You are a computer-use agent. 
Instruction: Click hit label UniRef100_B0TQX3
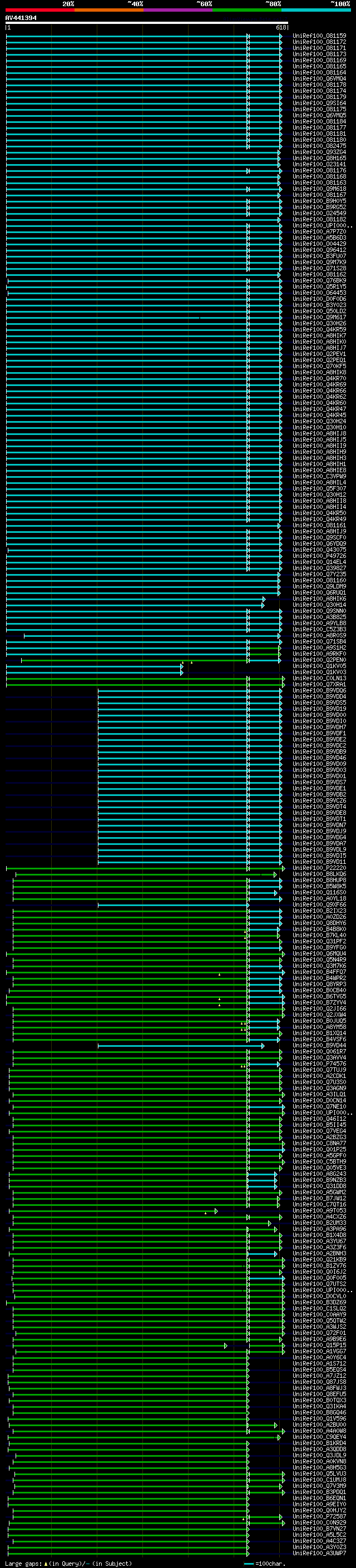[319, 1400]
